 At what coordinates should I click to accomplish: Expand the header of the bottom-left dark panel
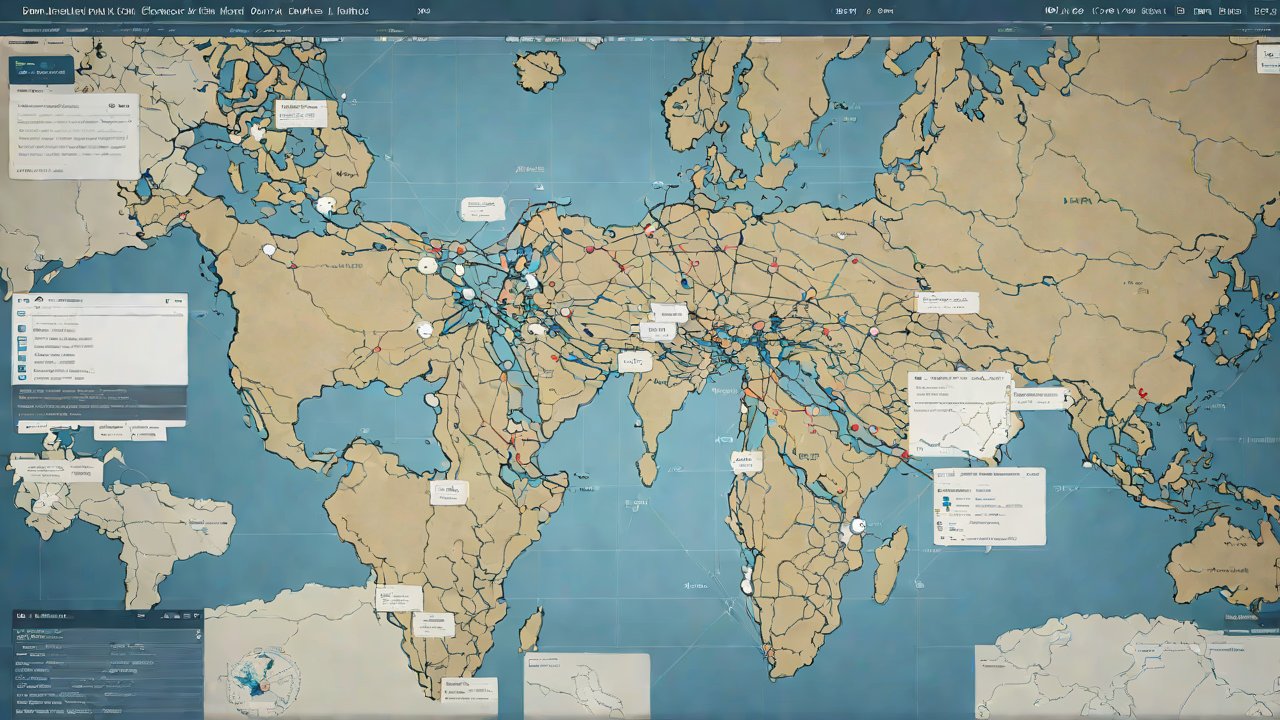click(106, 617)
